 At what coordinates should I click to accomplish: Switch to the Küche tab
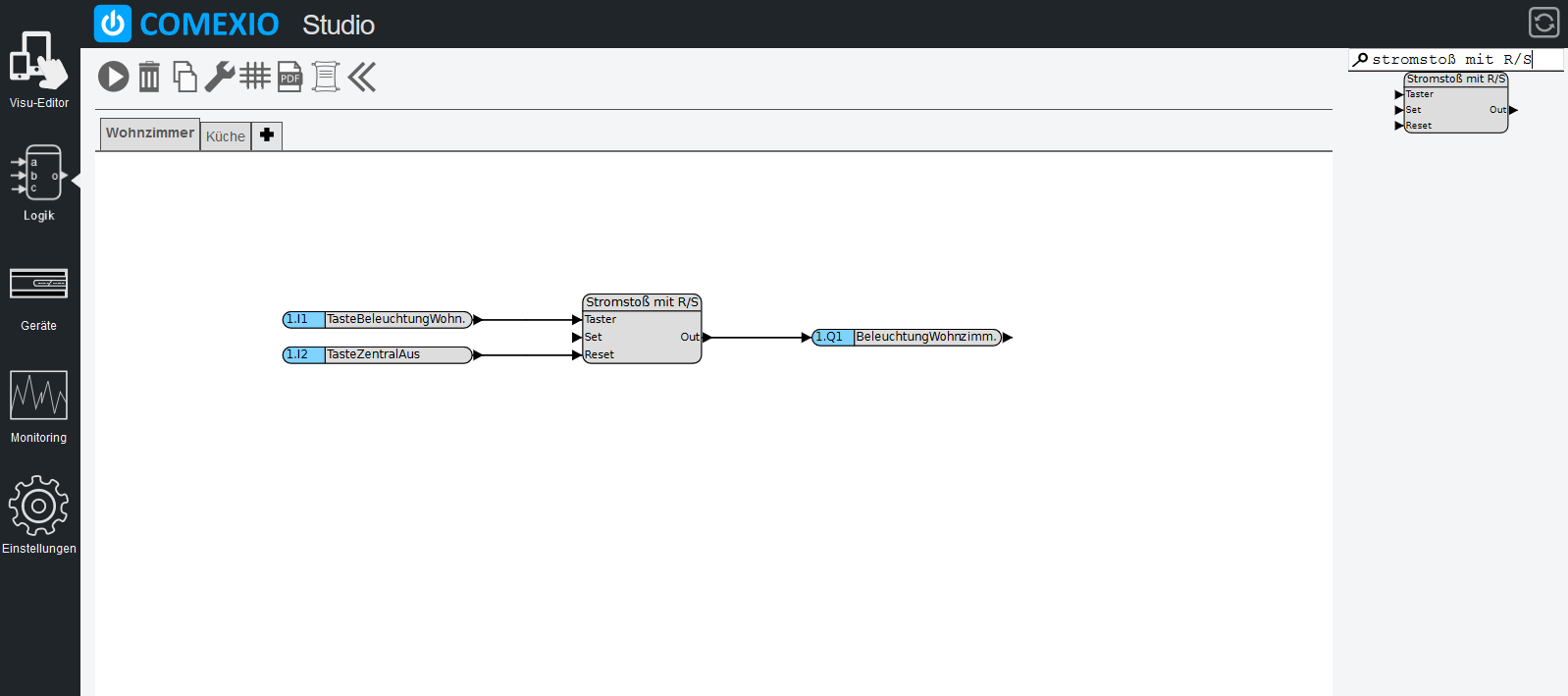point(226,136)
